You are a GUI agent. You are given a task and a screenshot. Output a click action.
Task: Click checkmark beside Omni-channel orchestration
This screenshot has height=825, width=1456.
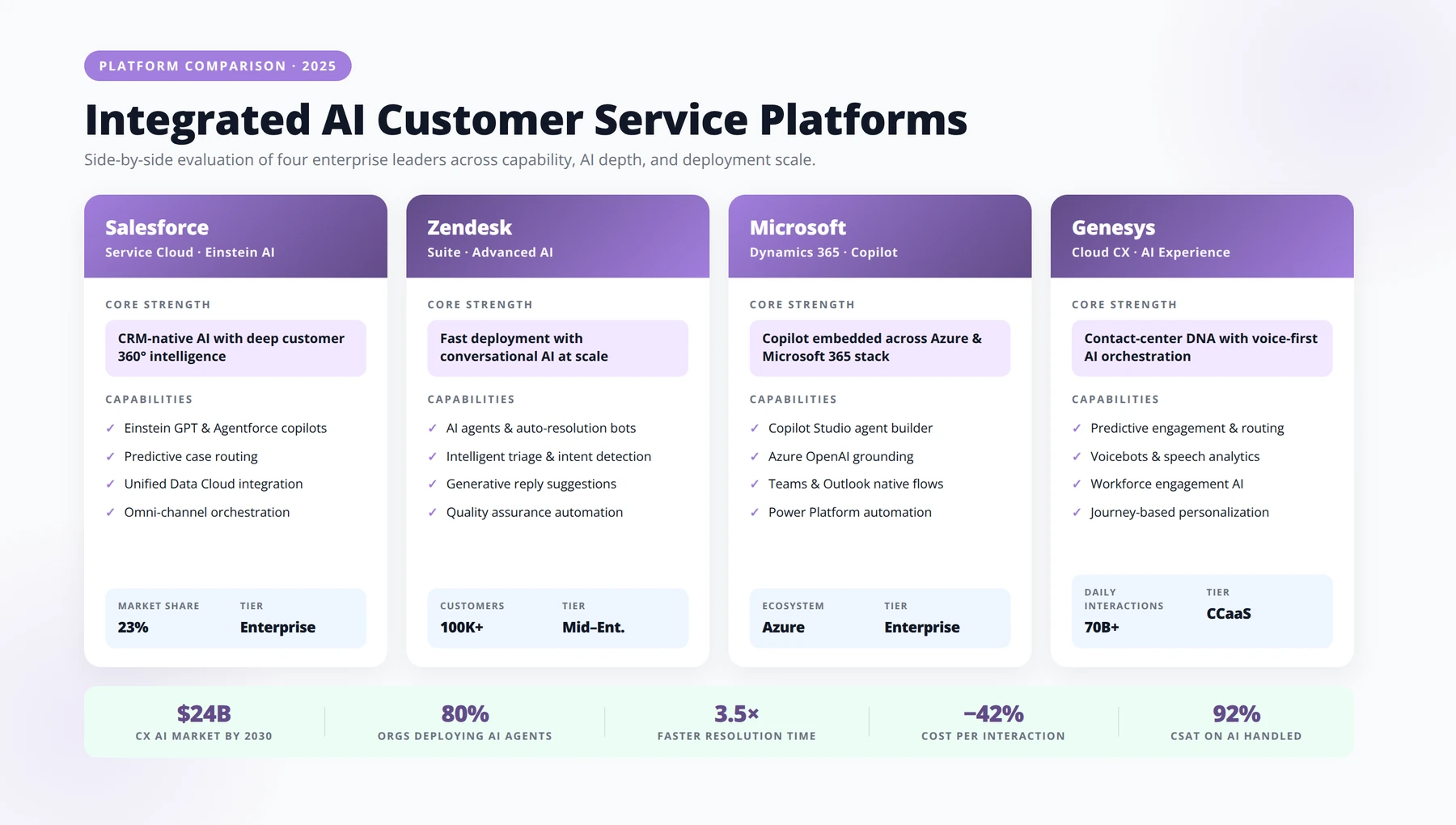(110, 512)
